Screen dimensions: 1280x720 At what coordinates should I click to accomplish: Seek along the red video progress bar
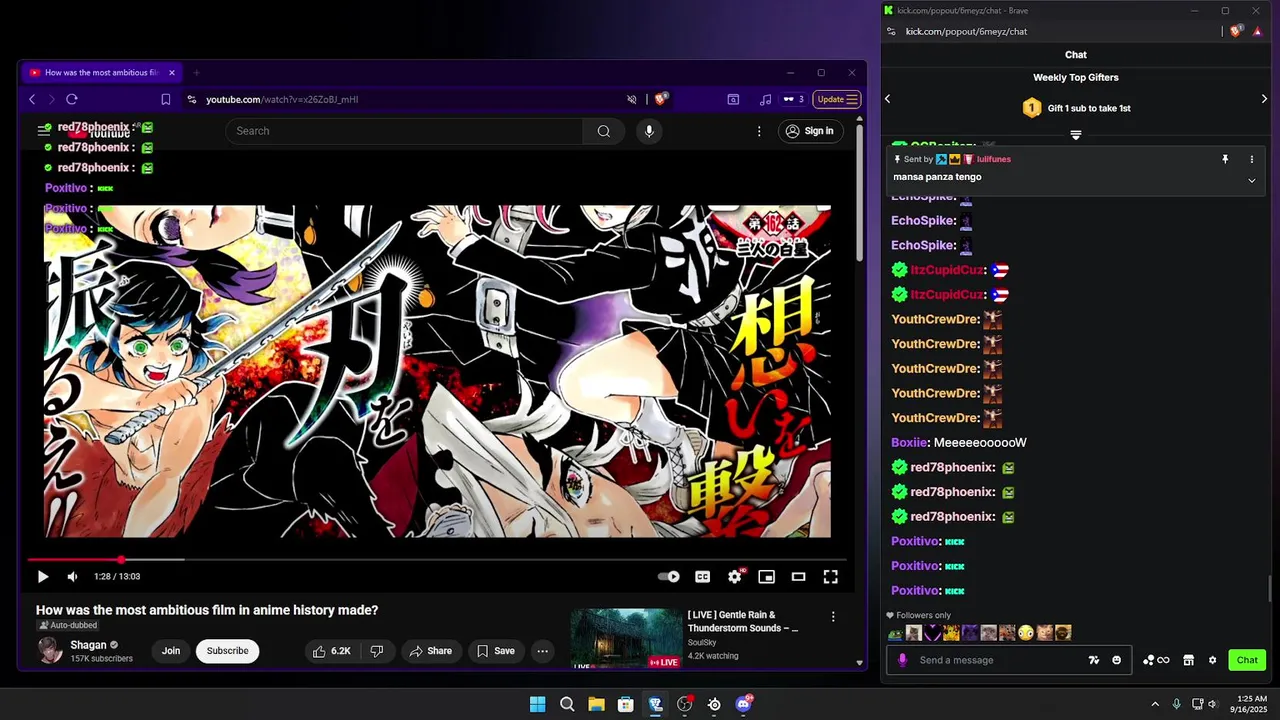pos(437,560)
